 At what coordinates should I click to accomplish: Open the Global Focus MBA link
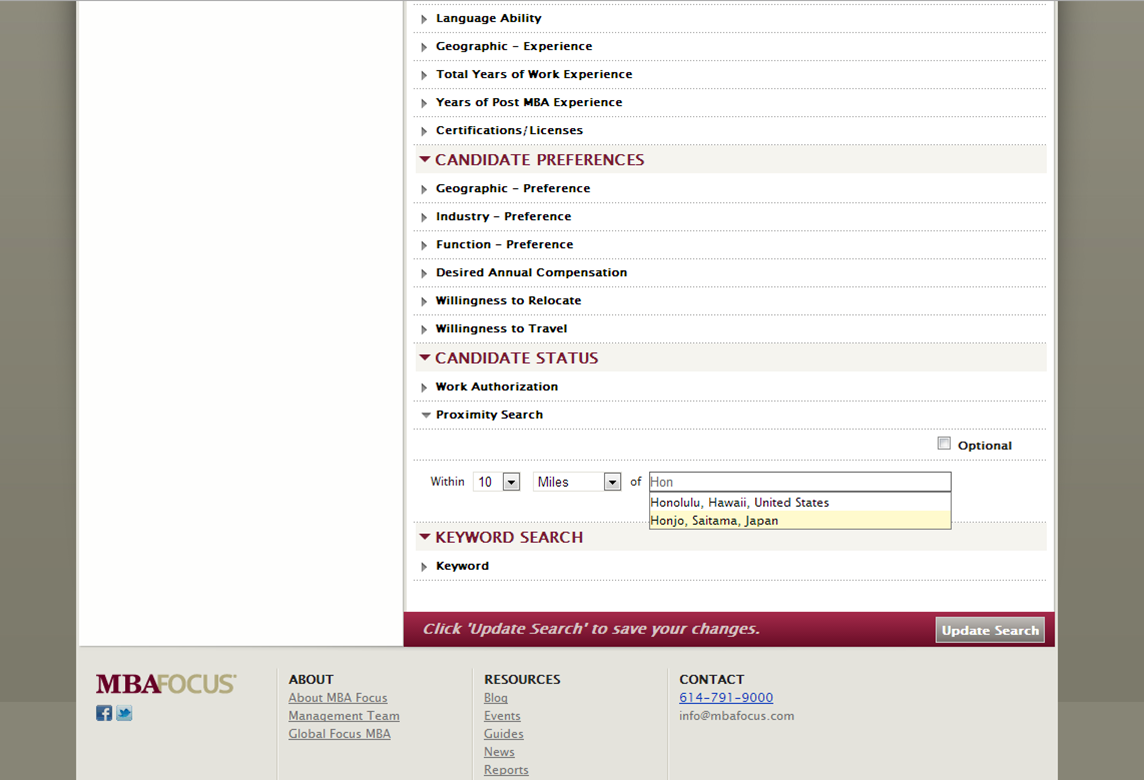pyautogui.click(x=339, y=733)
